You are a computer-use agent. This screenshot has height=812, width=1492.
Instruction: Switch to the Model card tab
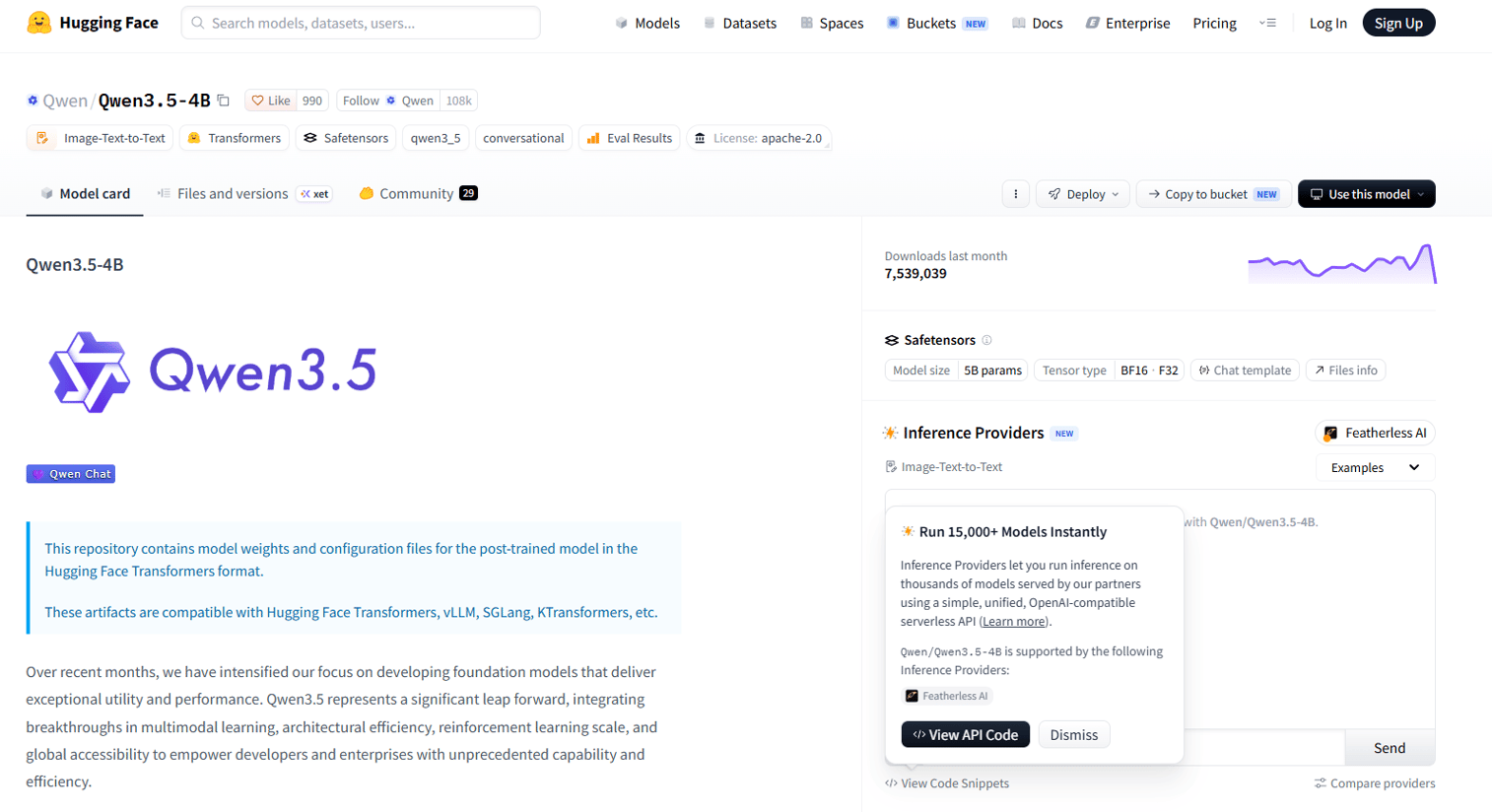coord(85,194)
